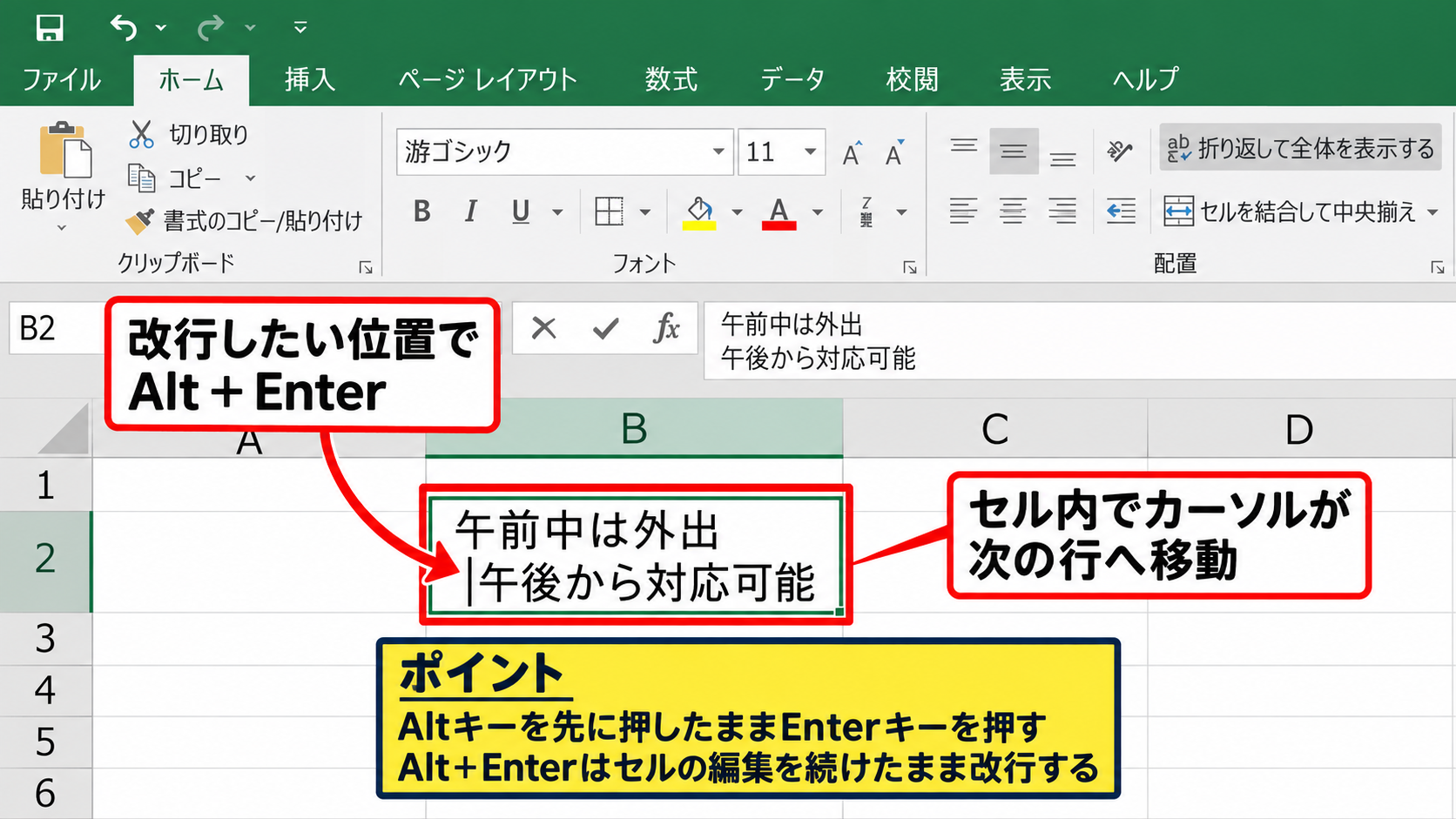Click 切り取り cut button
The image size is (1456, 819).
tap(189, 134)
